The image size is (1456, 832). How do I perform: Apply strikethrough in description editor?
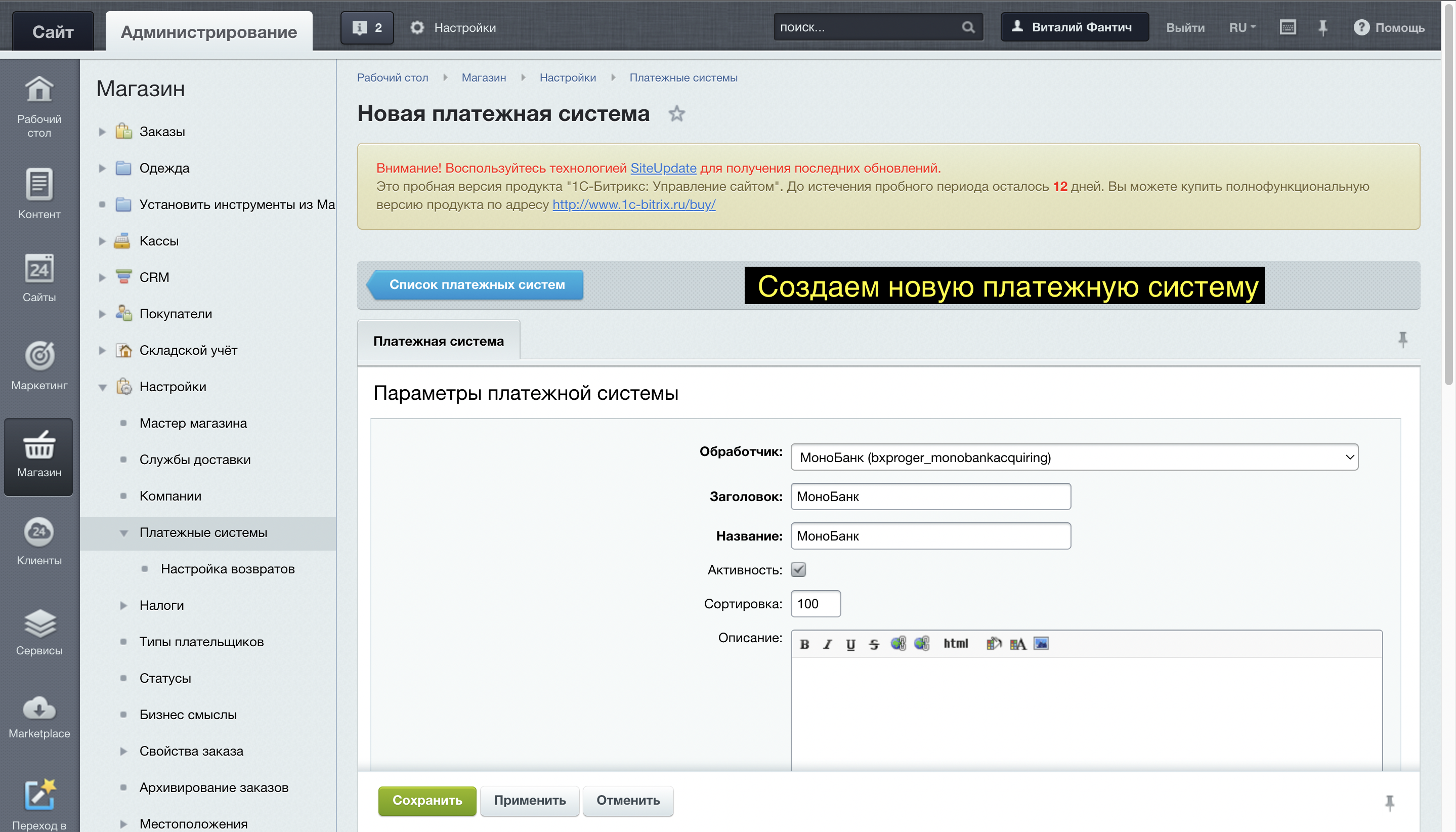click(874, 644)
